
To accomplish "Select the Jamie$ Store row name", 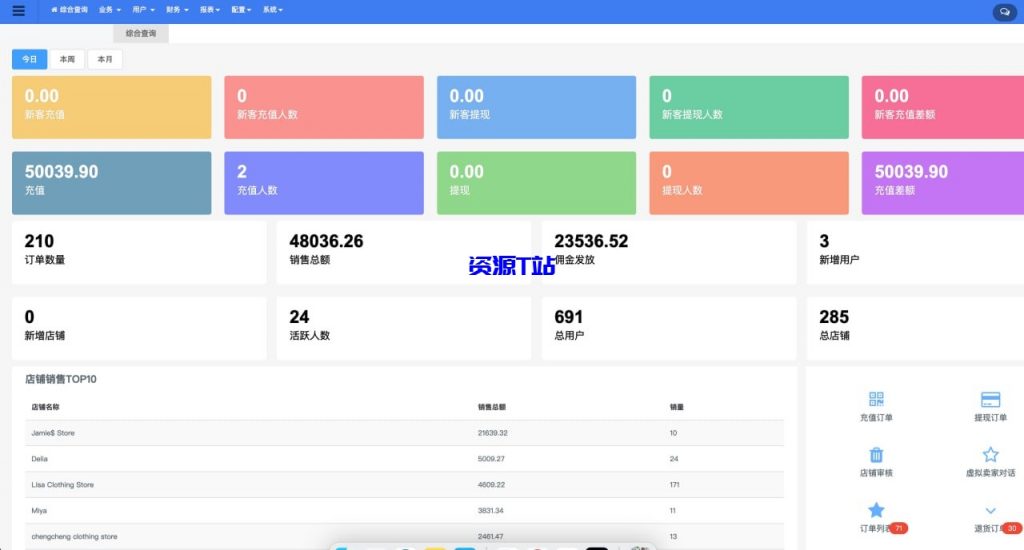I will 53,433.
